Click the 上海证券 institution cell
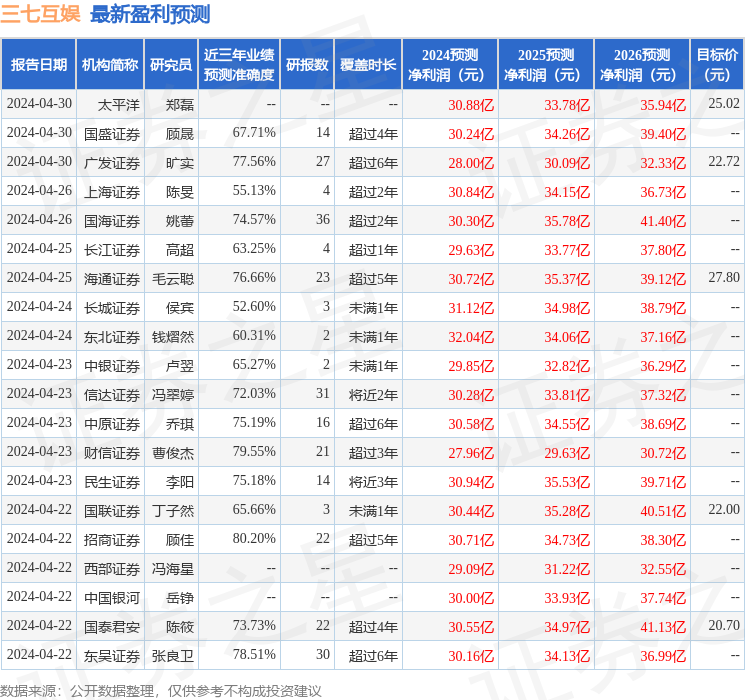This screenshot has width=745, height=700. click(112, 192)
